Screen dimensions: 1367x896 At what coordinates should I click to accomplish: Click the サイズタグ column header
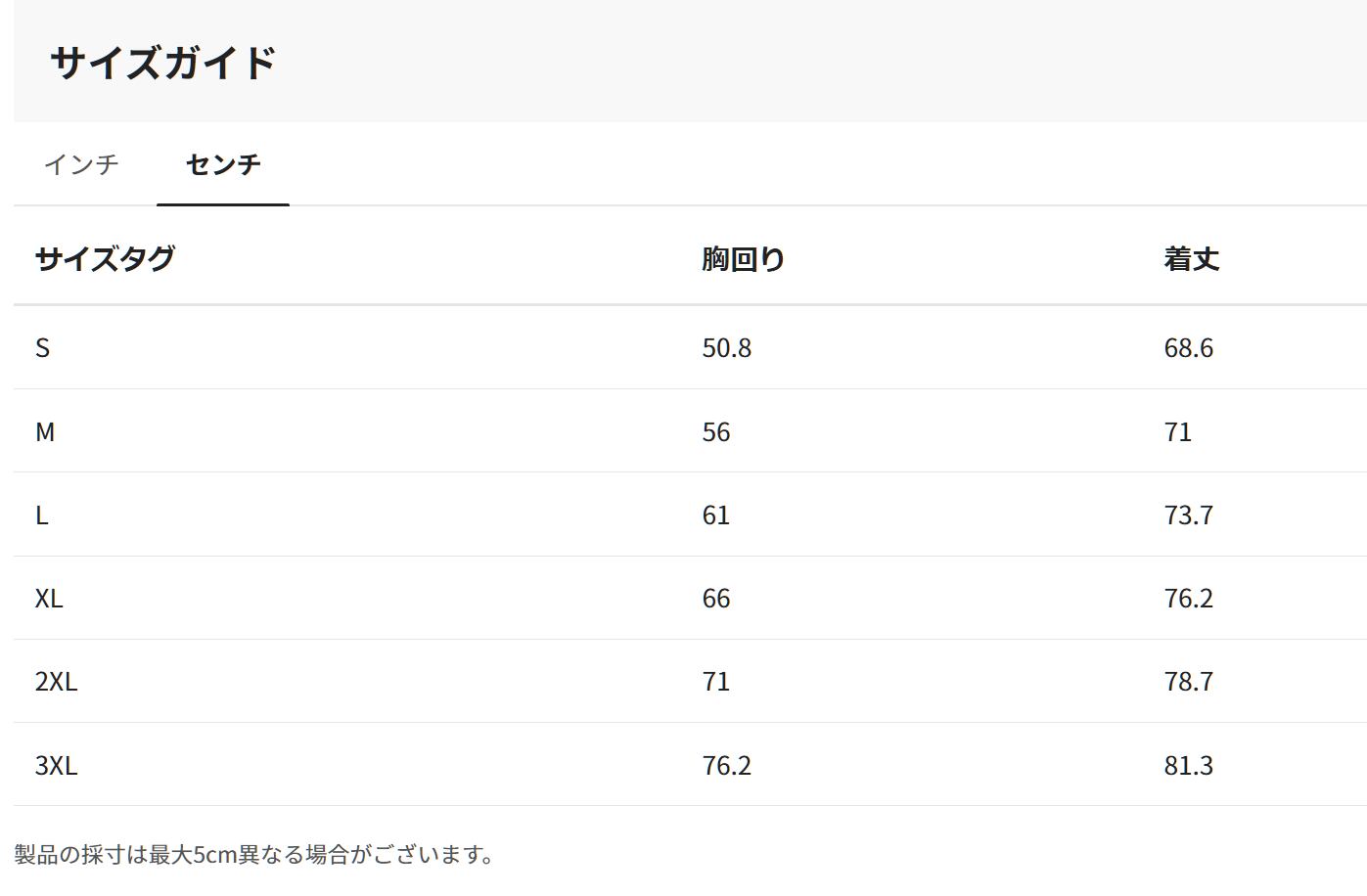pyautogui.click(x=105, y=259)
